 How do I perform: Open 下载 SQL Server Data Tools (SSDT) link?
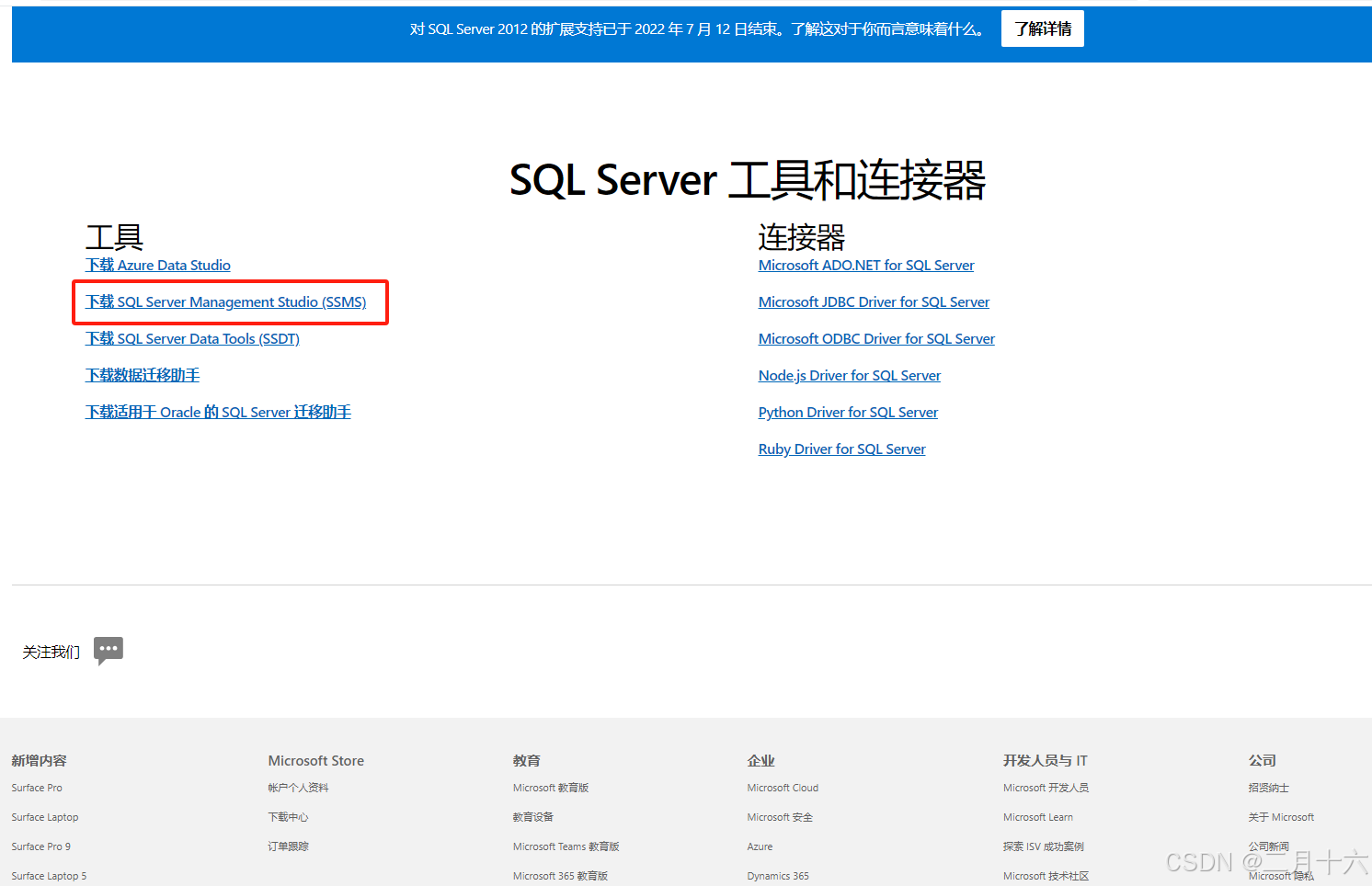[192, 338]
